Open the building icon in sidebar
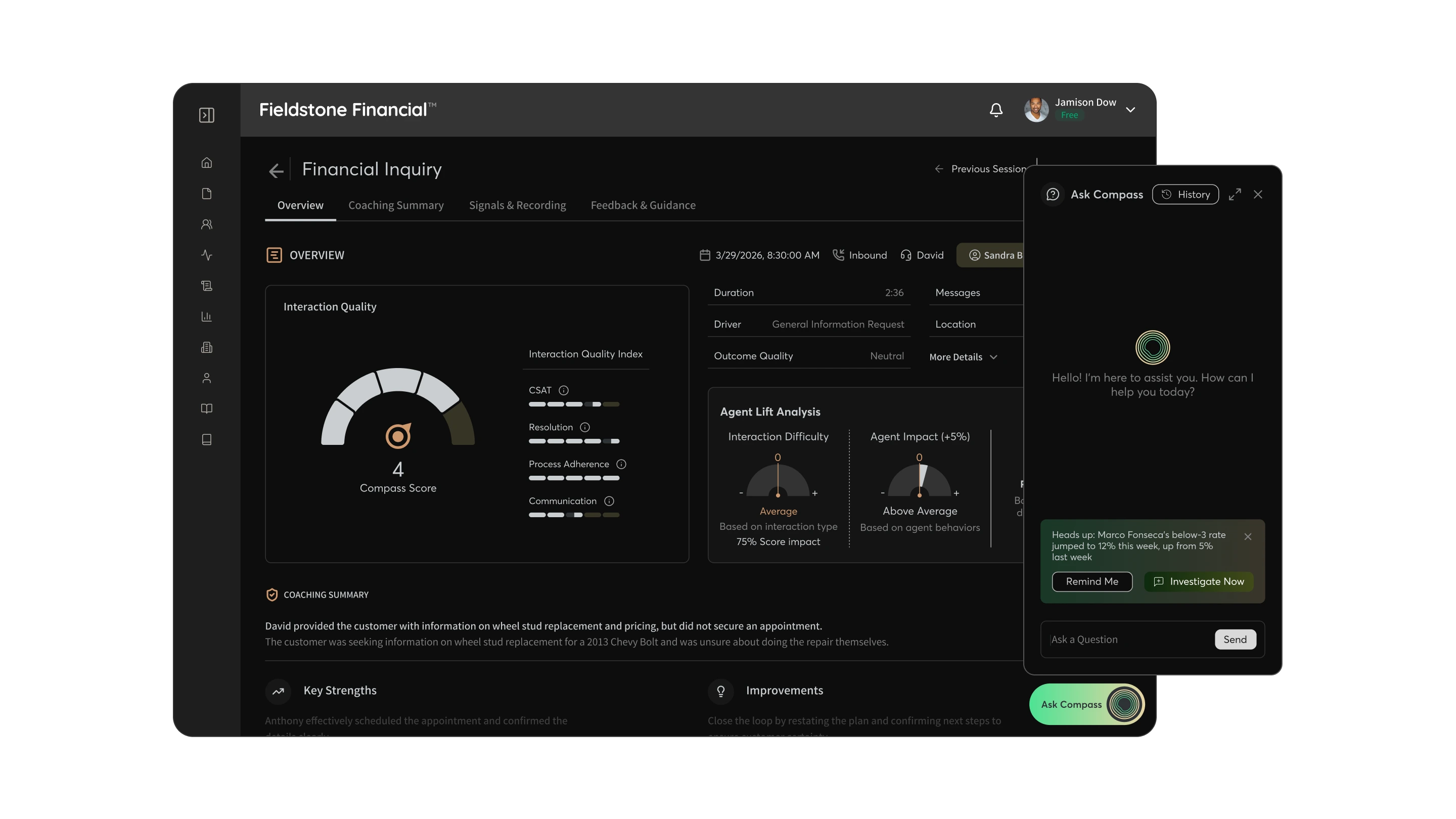Screen dimensions: 1456x819 206,347
